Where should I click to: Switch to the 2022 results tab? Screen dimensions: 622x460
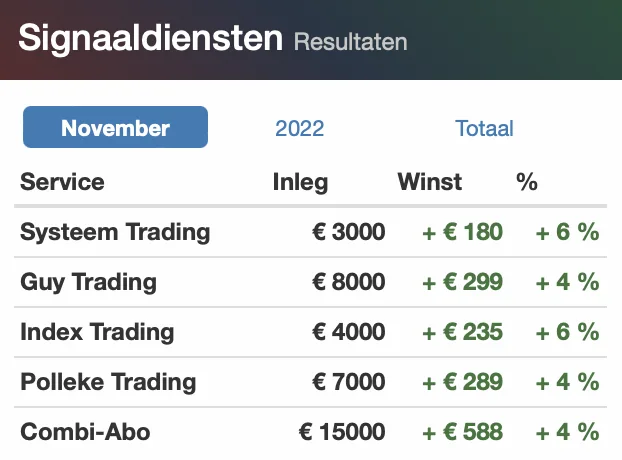coord(299,128)
